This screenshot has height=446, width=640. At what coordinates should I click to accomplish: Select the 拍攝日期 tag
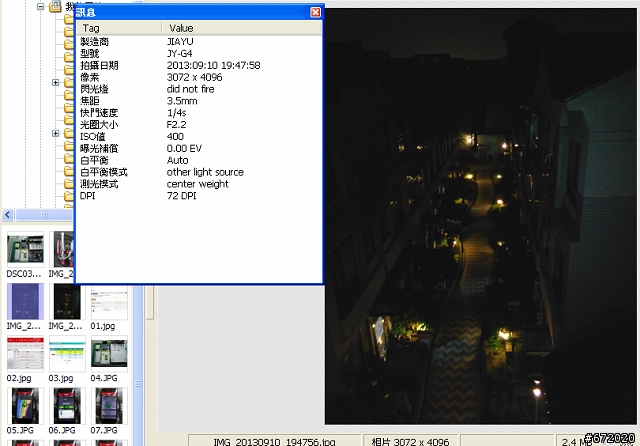pyautogui.click(x=99, y=65)
